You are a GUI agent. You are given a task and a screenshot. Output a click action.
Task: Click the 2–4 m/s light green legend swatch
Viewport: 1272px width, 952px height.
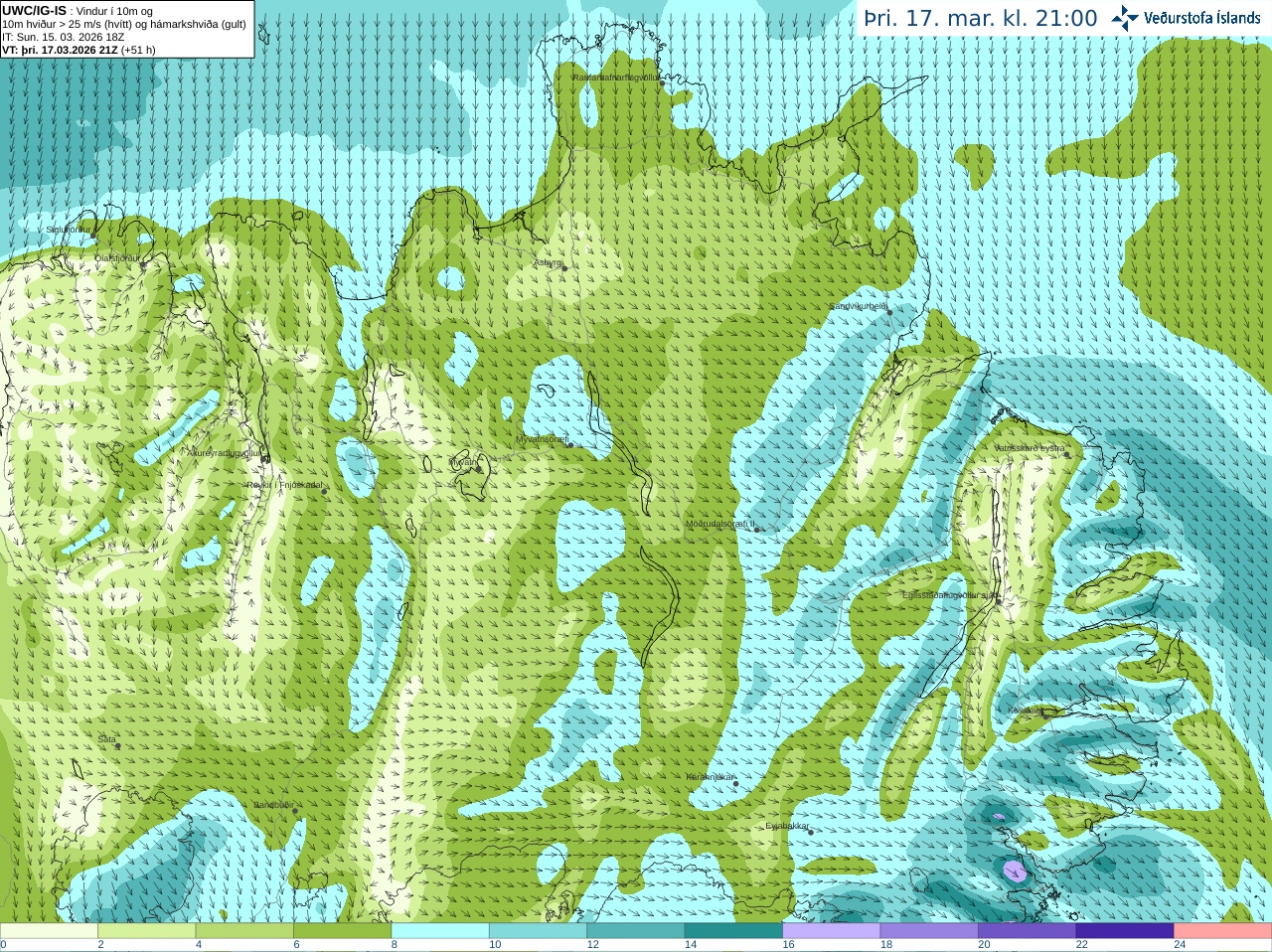click(x=147, y=931)
